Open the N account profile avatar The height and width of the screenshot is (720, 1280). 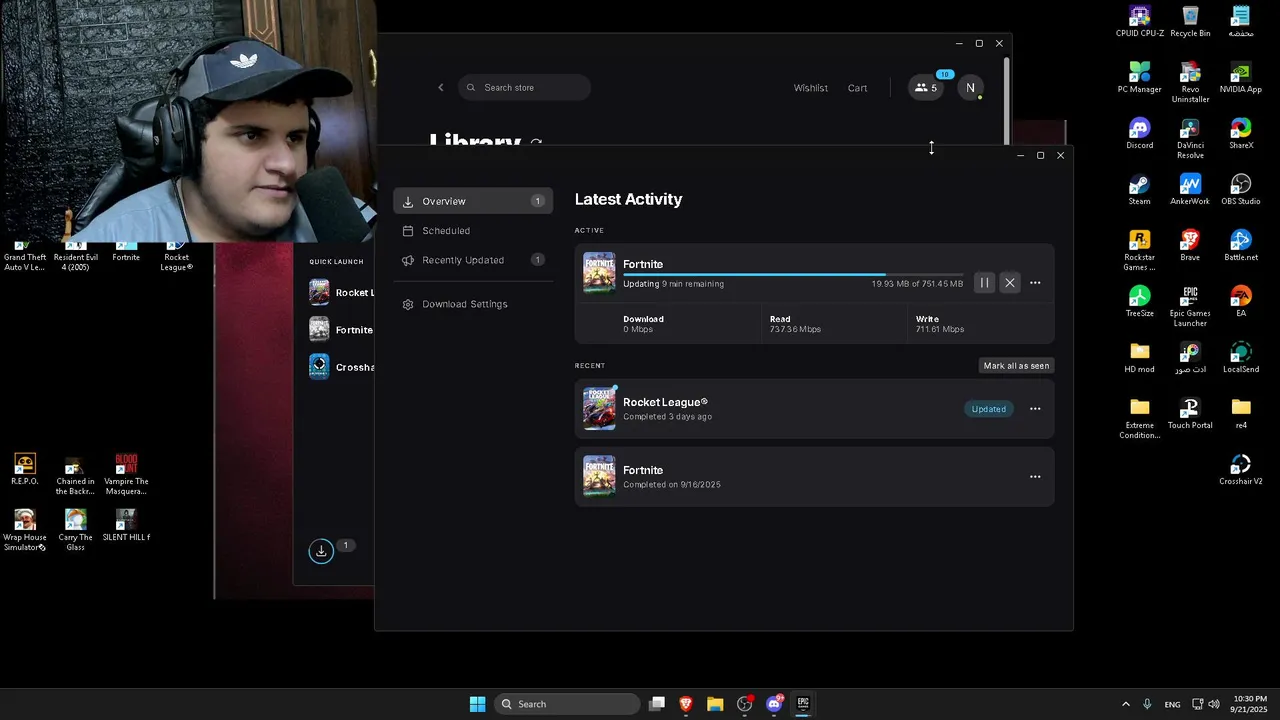point(970,88)
